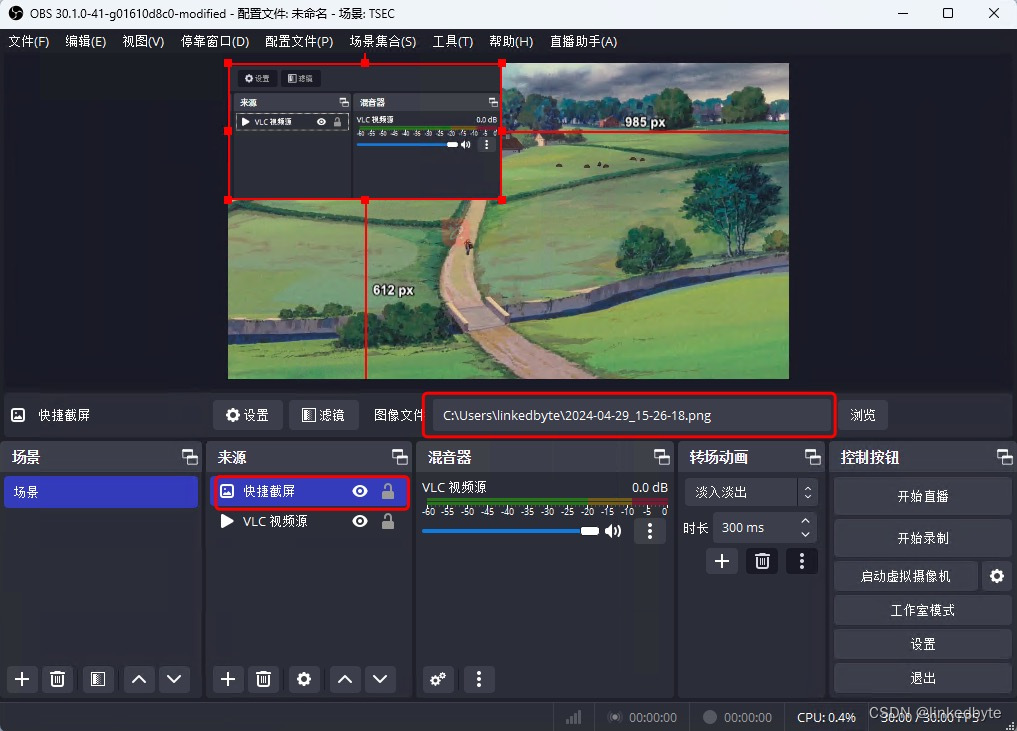Screen dimensions: 1017x731
Task: Toggle visibility of 快捷截屏 source
Action: (x=360, y=491)
